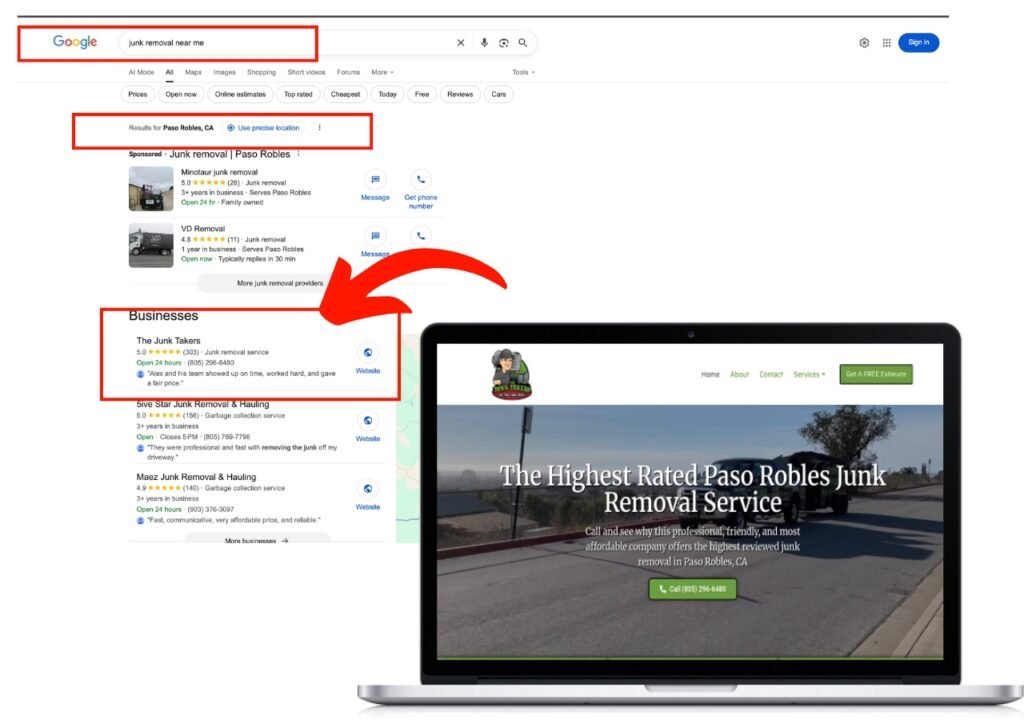The height and width of the screenshot is (720, 1024).
Task: Open the Tools dropdown
Action: point(523,73)
